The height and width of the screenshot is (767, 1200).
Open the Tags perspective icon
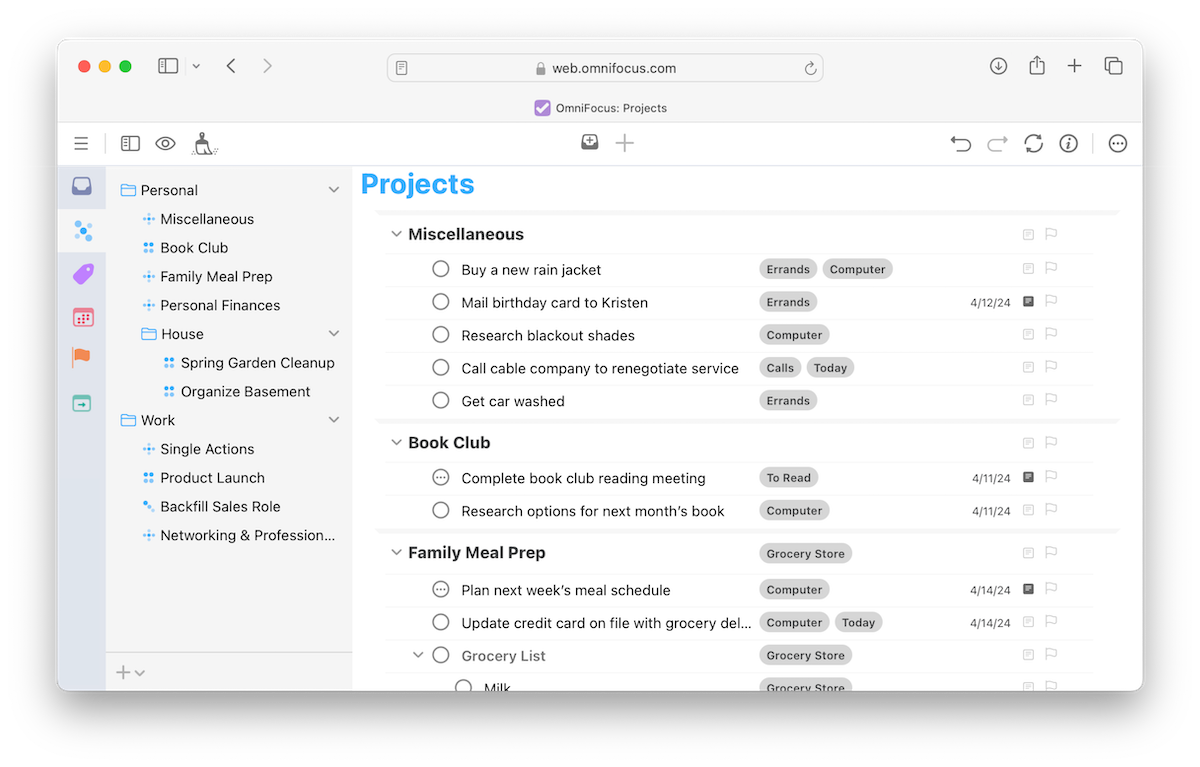click(x=82, y=274)
